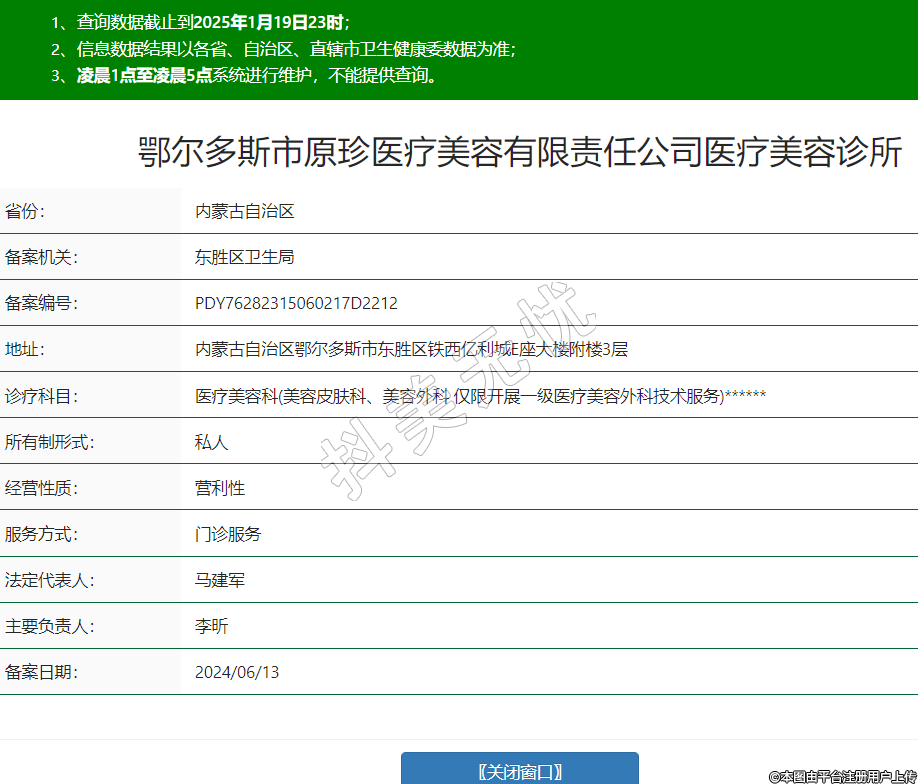Select the 东胜区卫生局 value text

(x=245, y=257)
